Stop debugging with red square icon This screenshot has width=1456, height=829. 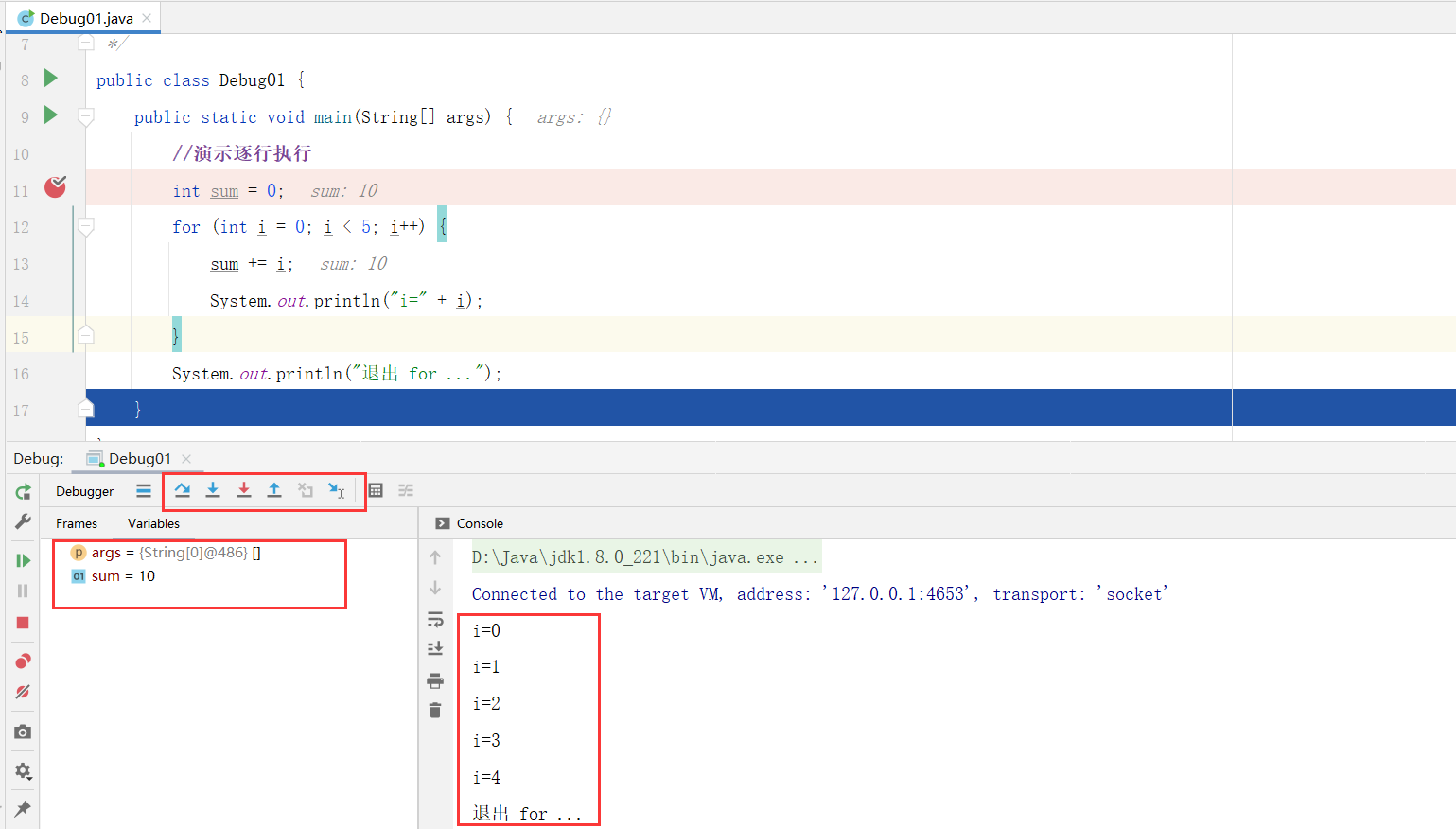[23, 623]
